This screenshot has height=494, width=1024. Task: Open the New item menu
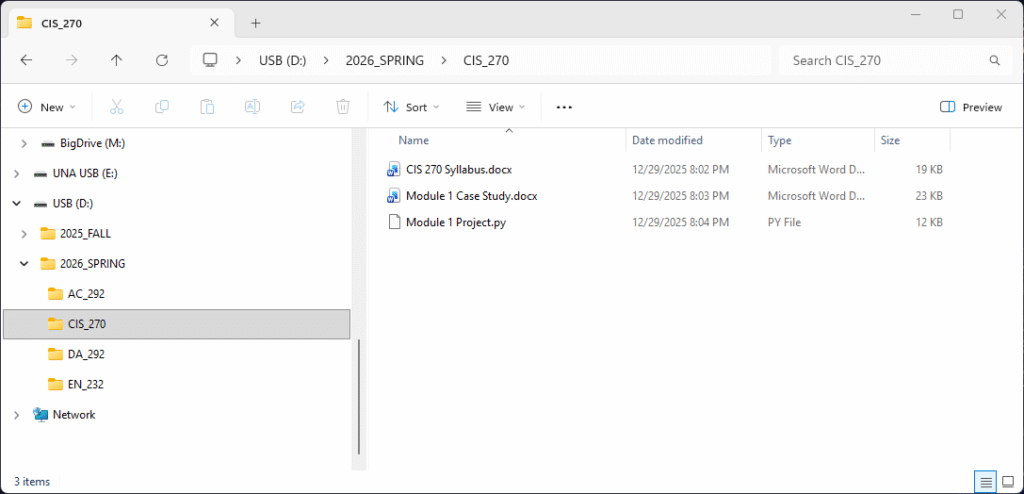tap(47, 107)
